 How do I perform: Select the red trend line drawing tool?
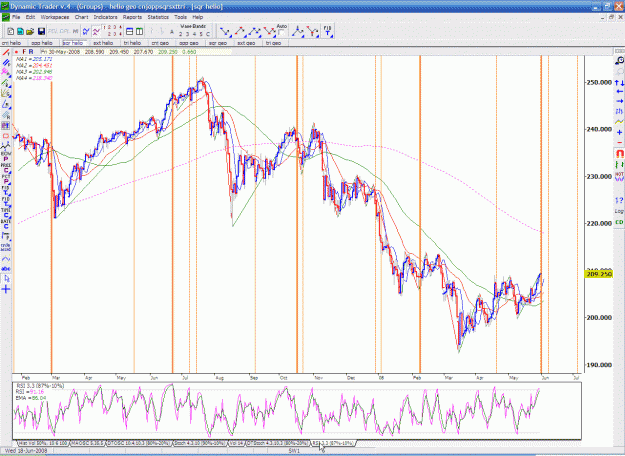point(6,52)
